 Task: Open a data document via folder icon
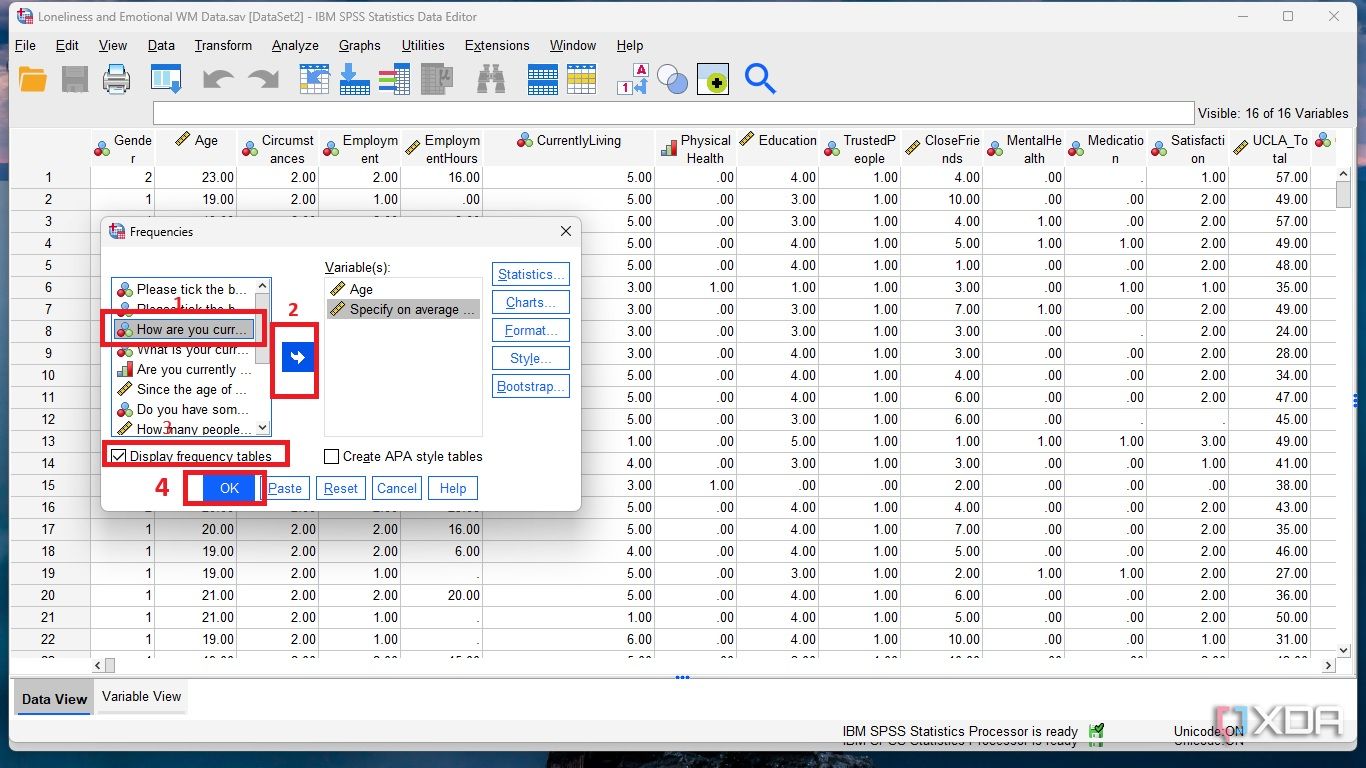coord(33,80)
